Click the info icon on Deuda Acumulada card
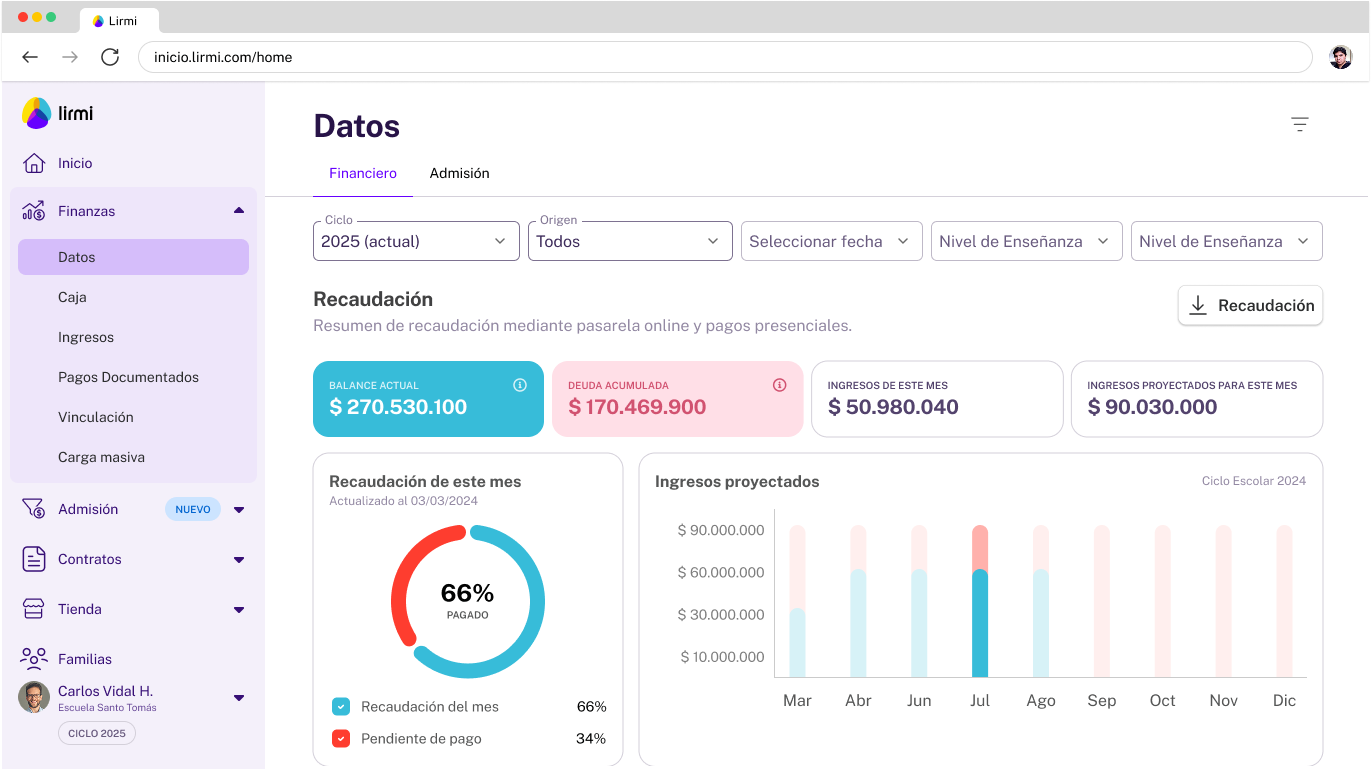Viewport: 1371px width, 769px height. 779,384
